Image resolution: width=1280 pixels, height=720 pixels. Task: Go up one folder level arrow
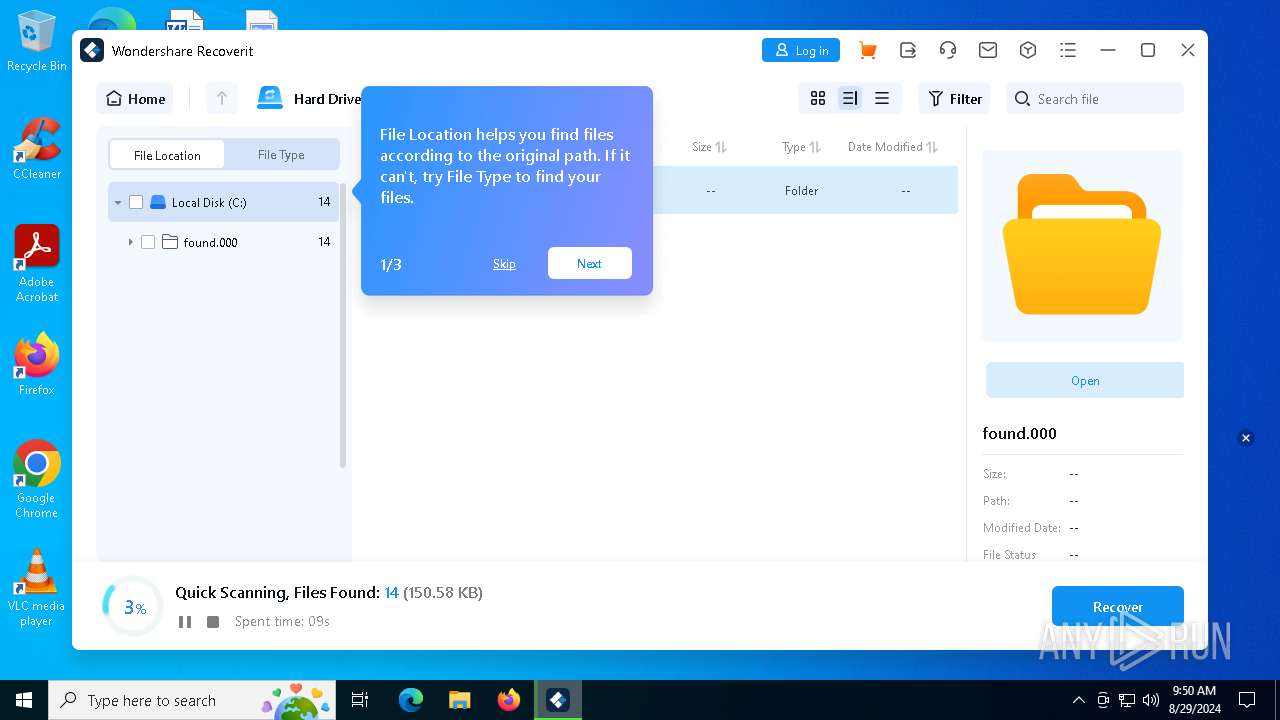coord(222,98)
